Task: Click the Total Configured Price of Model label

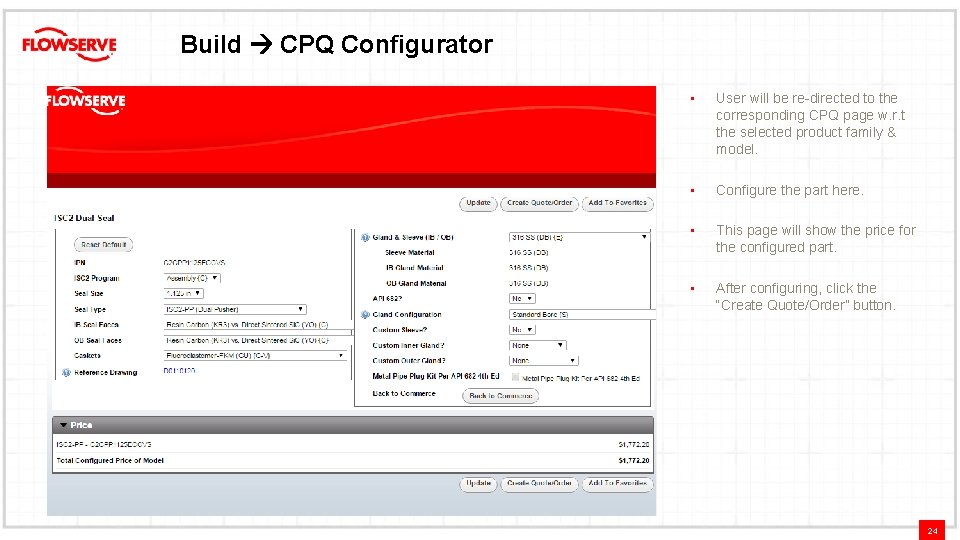Action: [x=110, y=460]
